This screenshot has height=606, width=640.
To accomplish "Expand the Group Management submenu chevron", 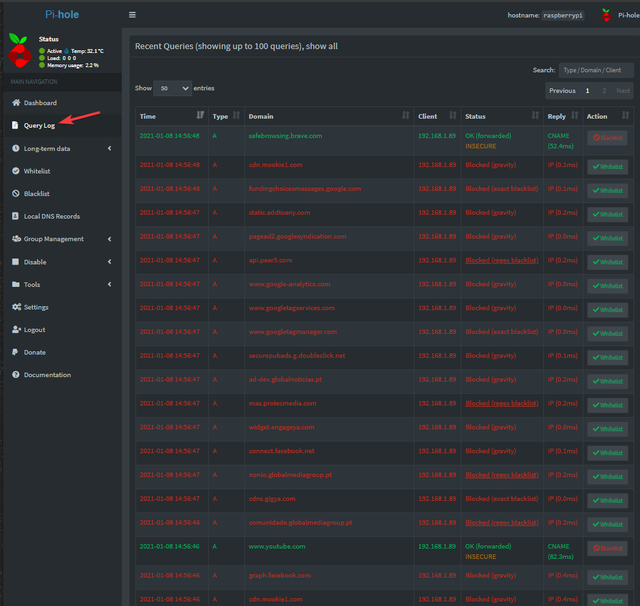I will click(109, 239).
